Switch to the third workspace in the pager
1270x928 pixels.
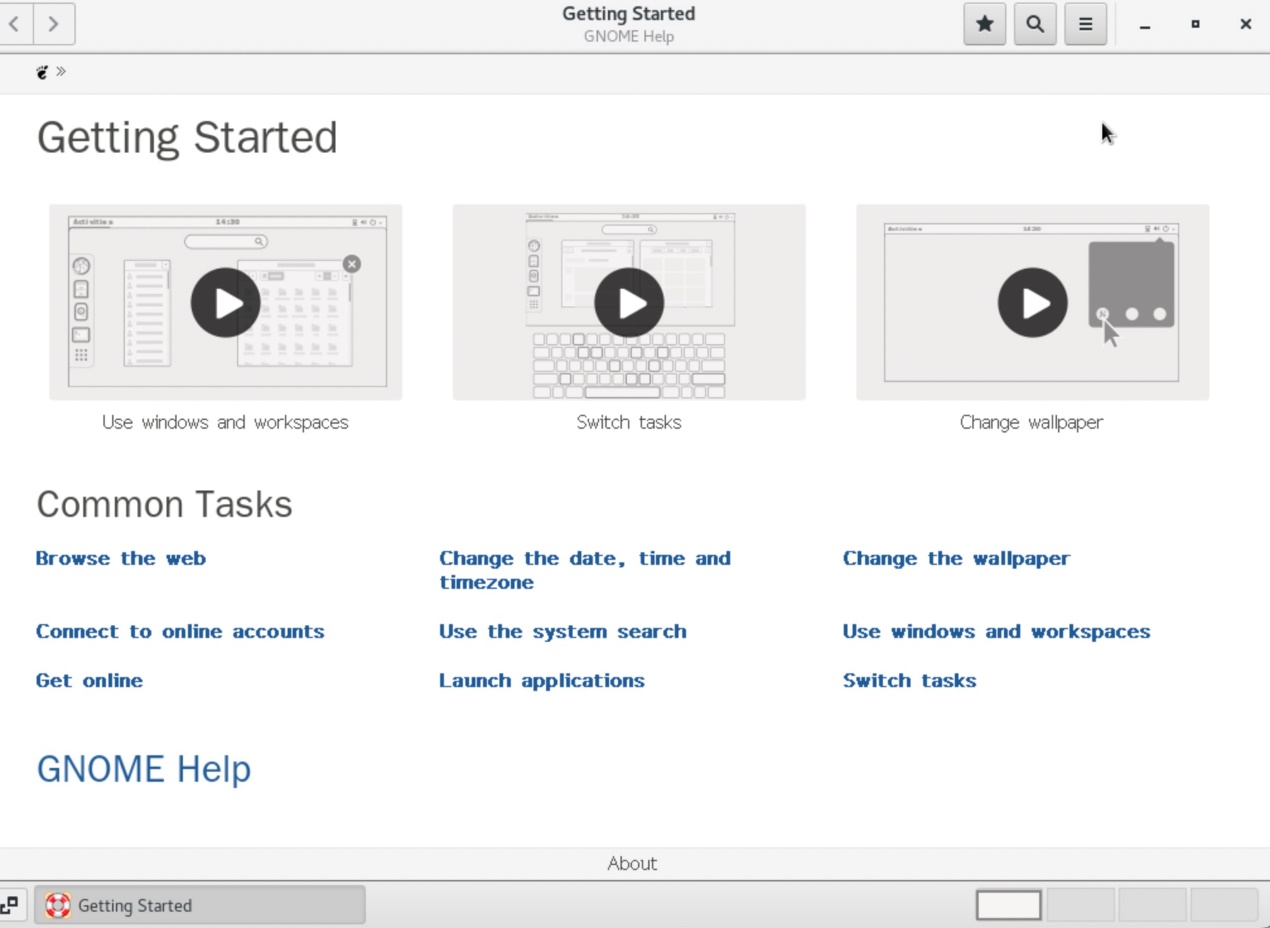pos(1152,905)
